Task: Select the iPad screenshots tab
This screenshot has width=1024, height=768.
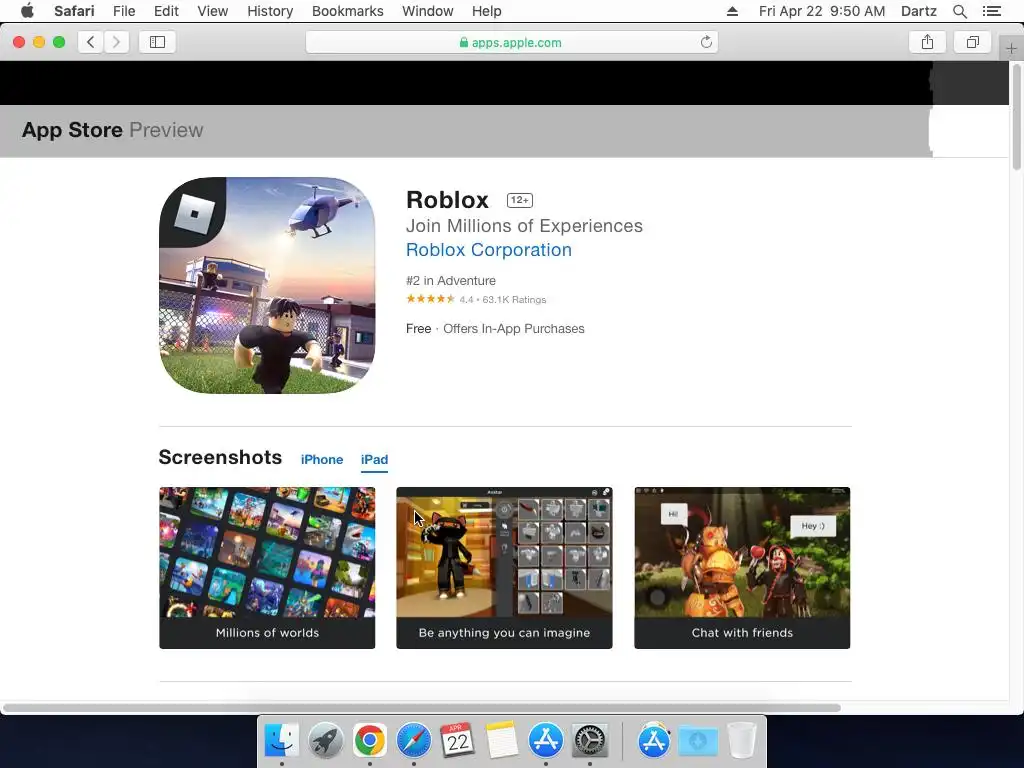Action: click(374, 460)
